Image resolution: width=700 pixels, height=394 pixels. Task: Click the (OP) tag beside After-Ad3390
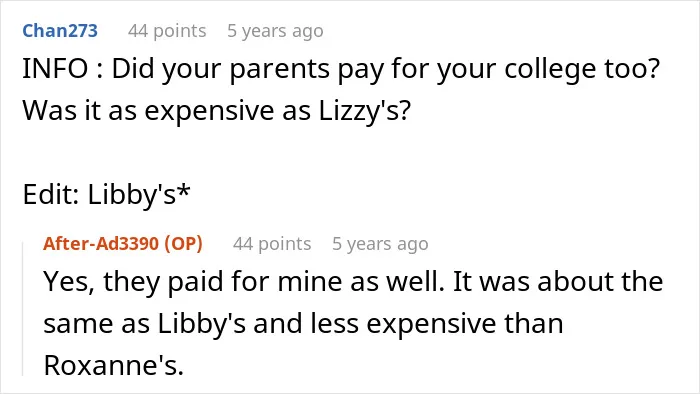click(183, 244)
